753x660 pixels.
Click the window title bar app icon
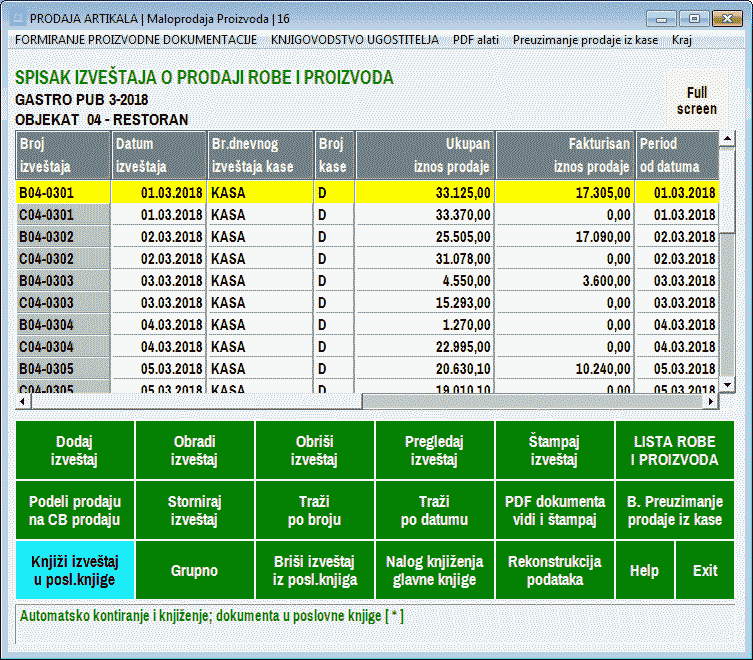click(18, 18)
